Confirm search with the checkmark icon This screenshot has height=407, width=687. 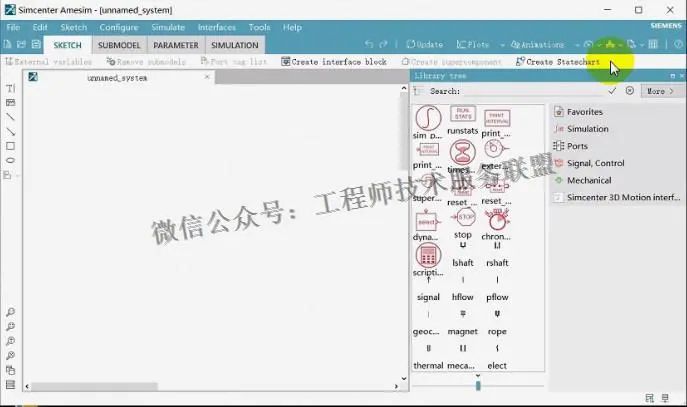click(612, 91)
